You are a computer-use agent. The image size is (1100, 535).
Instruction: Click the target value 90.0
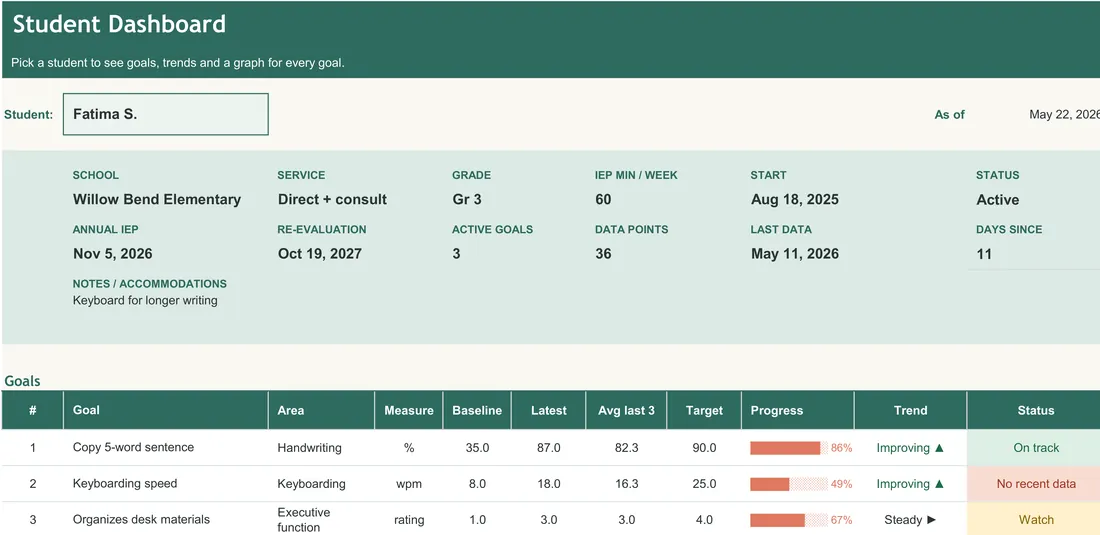point(704,447)
